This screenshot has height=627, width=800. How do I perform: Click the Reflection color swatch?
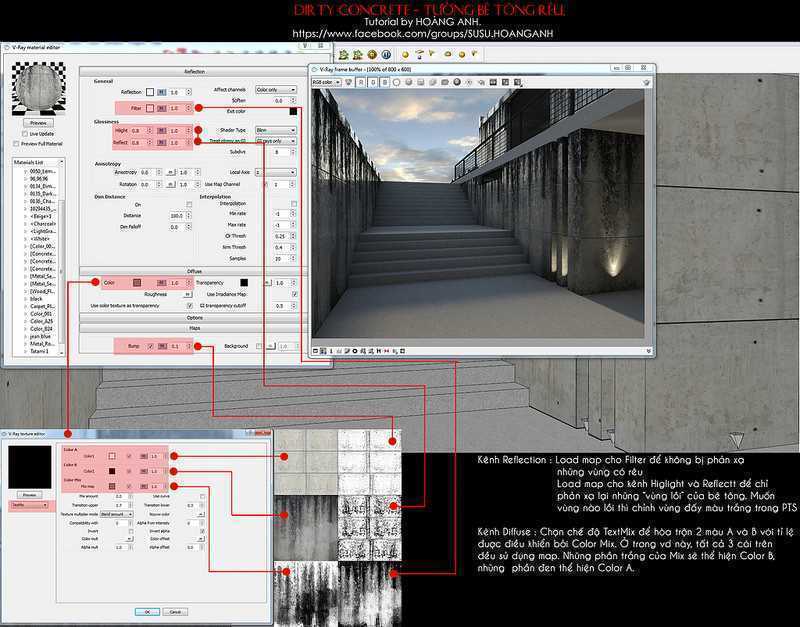[x=150, y=92]
